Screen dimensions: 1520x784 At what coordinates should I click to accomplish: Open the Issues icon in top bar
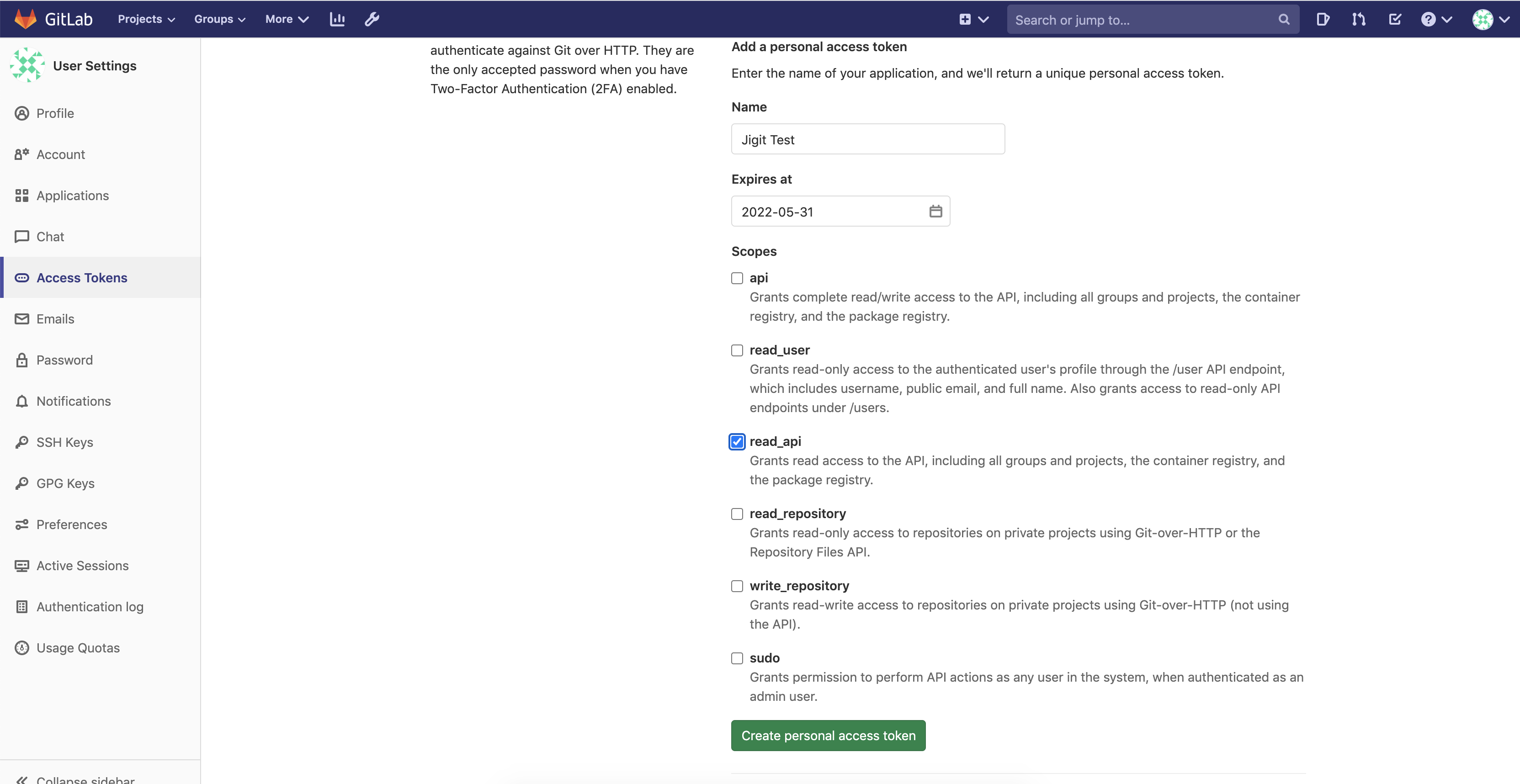coord(1322,20)
